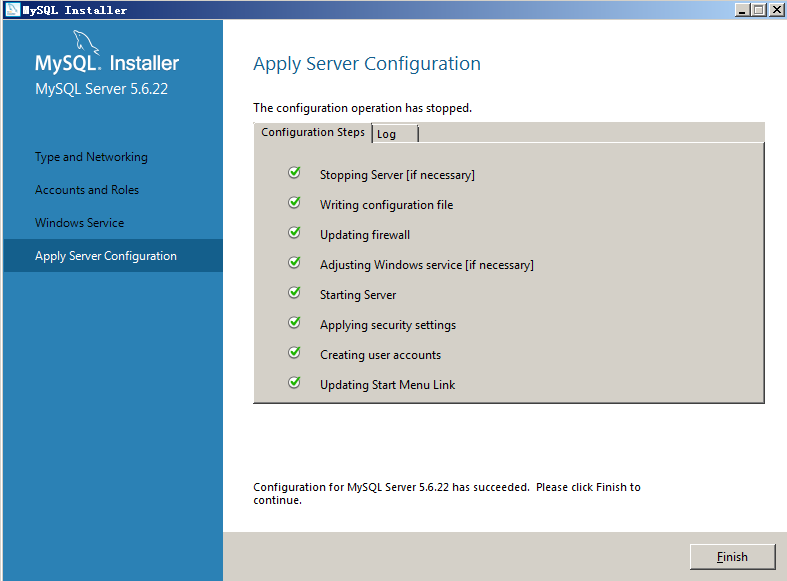The height and width of the screenshot is (581, 787).
Task: Click the Finish button
Action: [732, 557]
